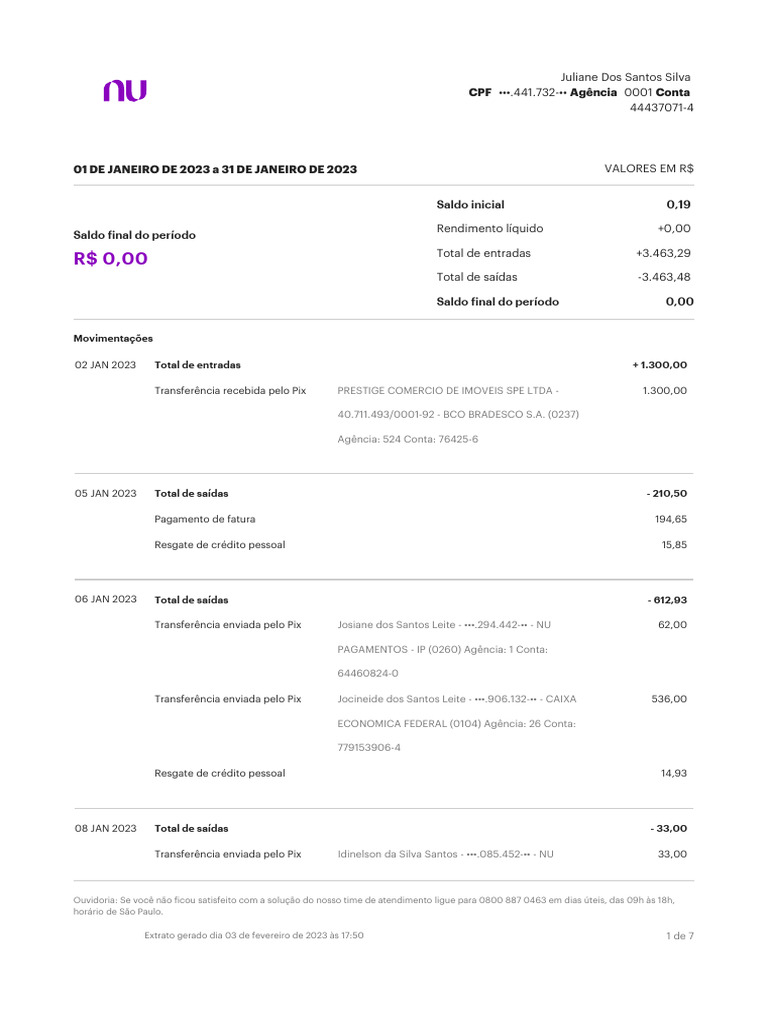Click the account holder name Juliane Dos Santos Silva

click(x=625, y=77)
